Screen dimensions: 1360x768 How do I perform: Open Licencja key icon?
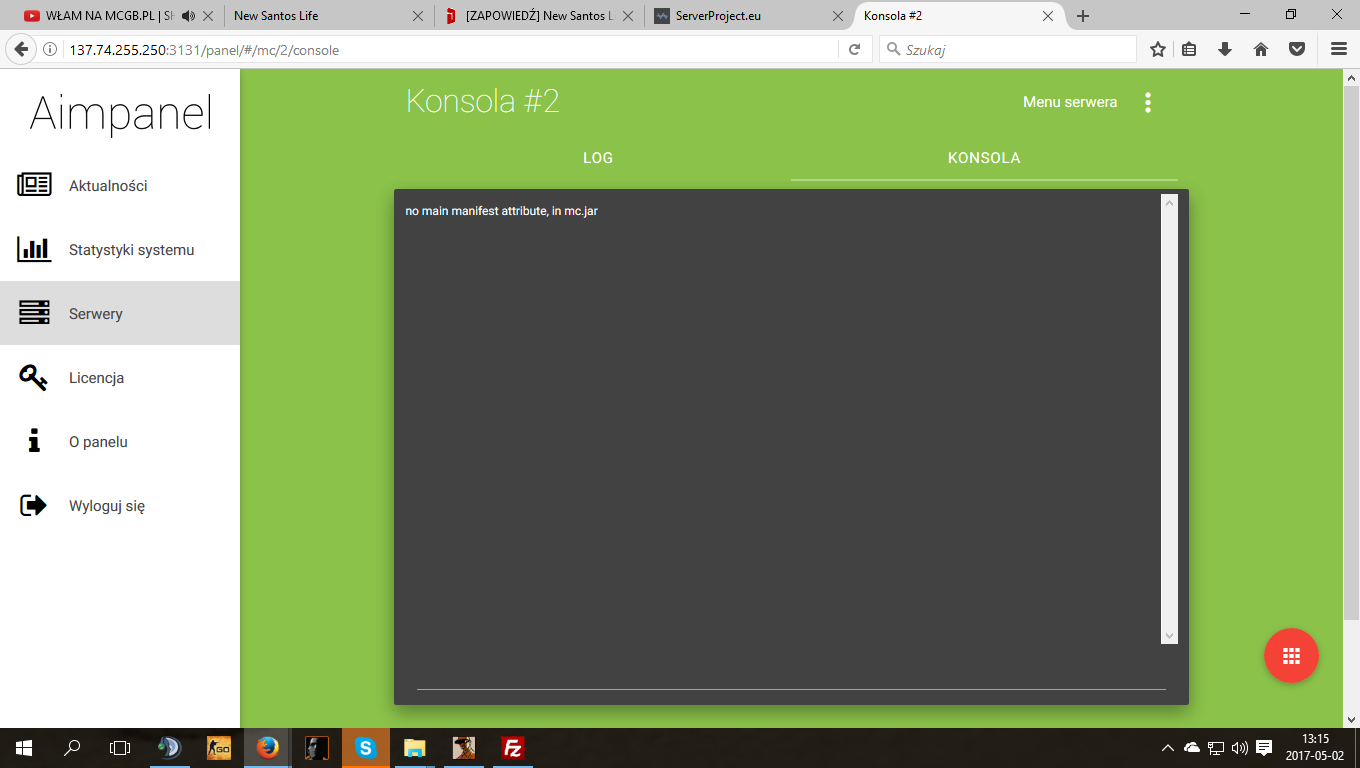tap(34, 378)
